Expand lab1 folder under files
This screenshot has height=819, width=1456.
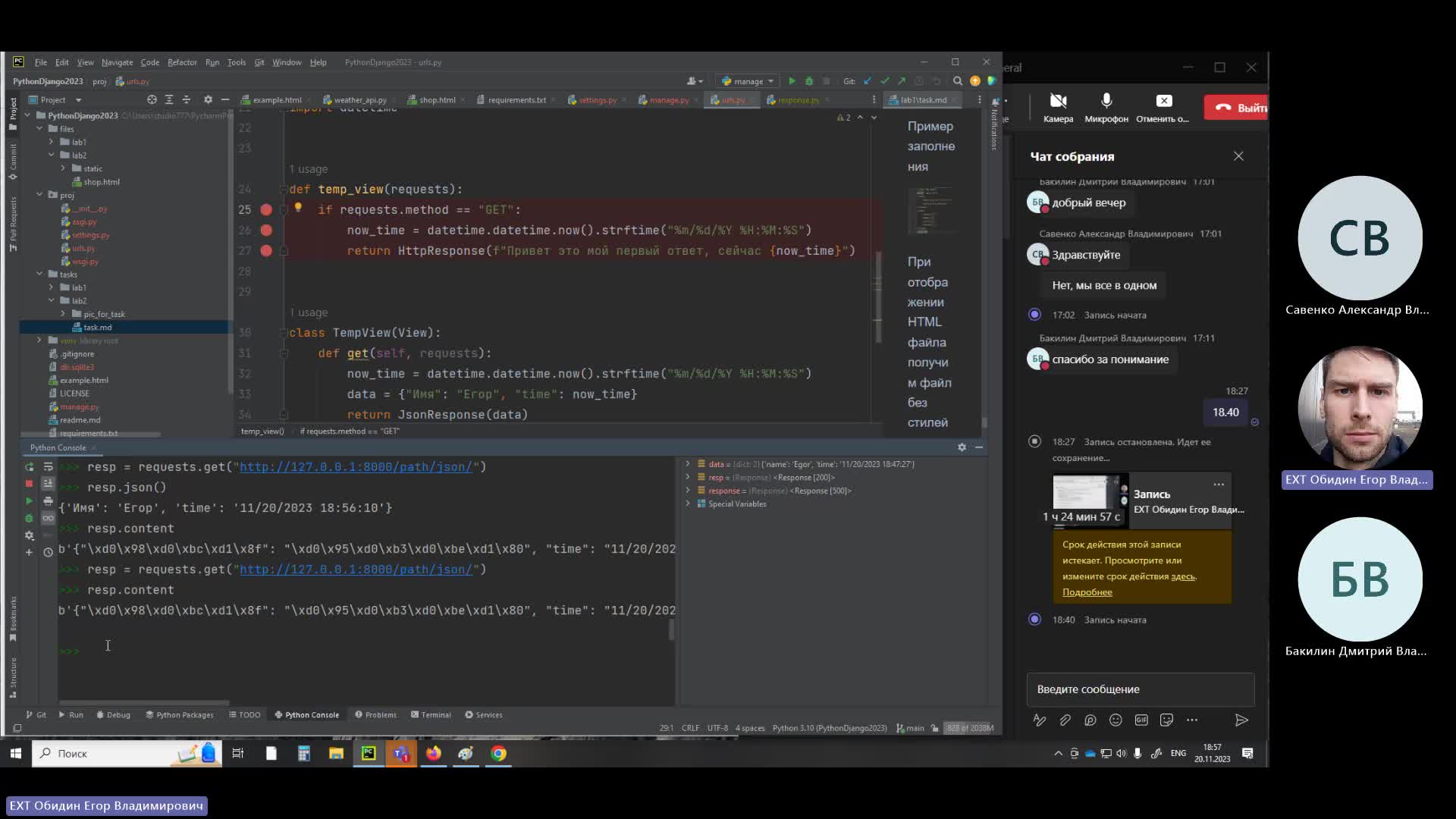click(x=52, y=142)
